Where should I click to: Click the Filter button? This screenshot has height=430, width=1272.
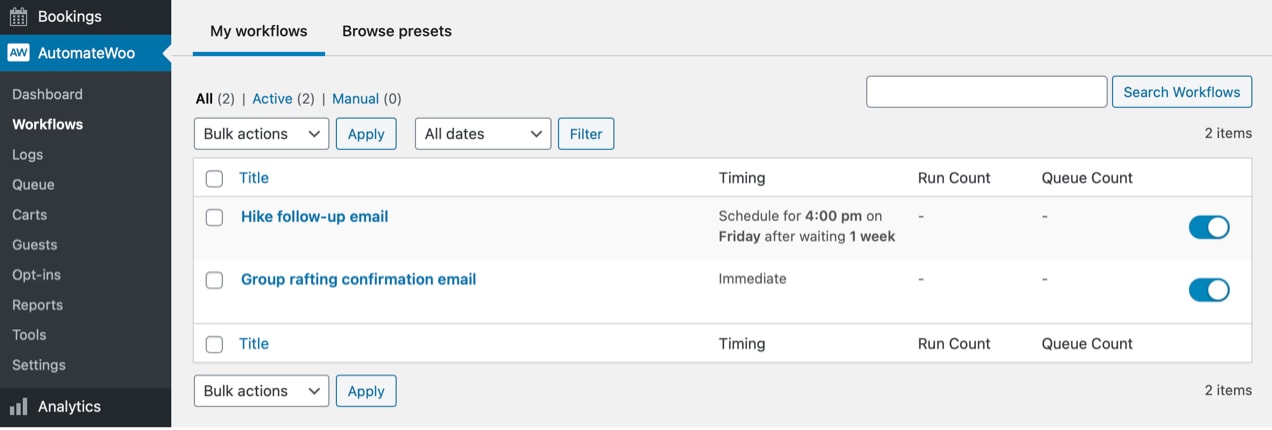(x=586, y=134)
